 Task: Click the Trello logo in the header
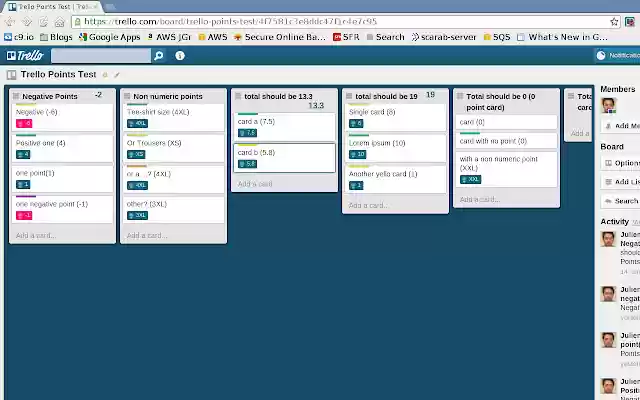25,56
